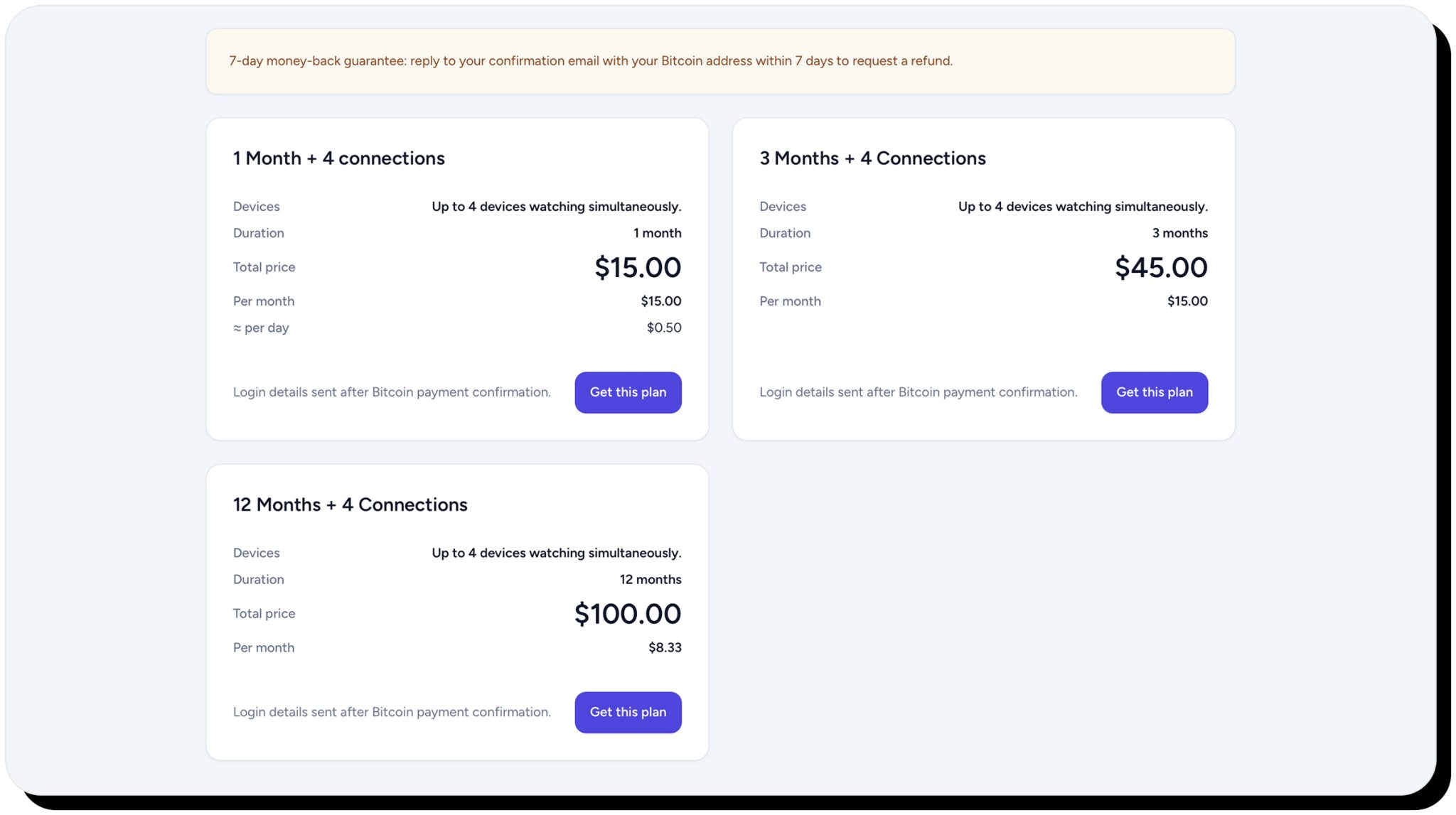Click the $45.00 total price
Screen dimensions: 1456x815
click(1161, 267)
